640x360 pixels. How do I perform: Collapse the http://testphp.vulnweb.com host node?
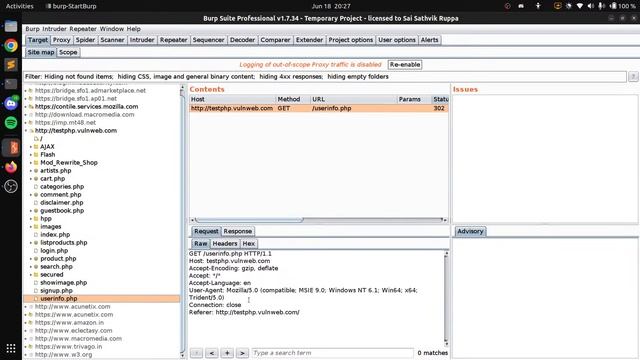point(26,131)
